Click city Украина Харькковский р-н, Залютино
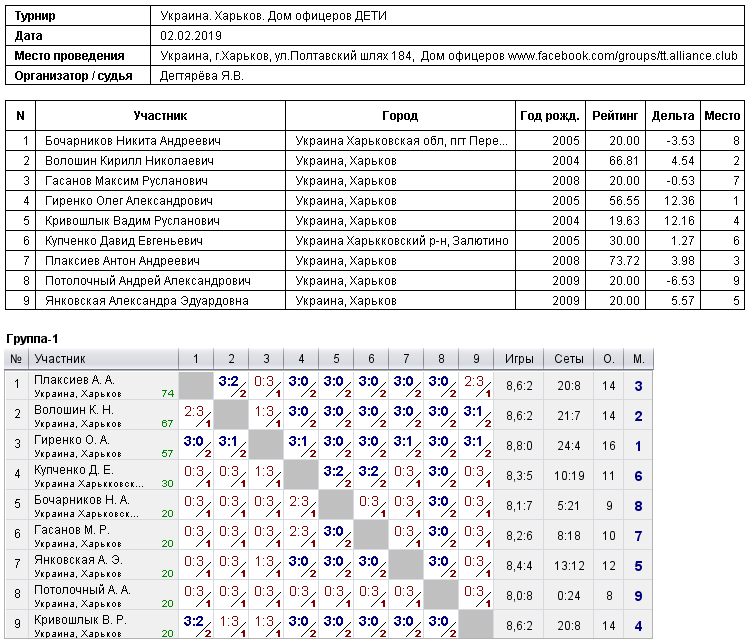 click(402, 241)
